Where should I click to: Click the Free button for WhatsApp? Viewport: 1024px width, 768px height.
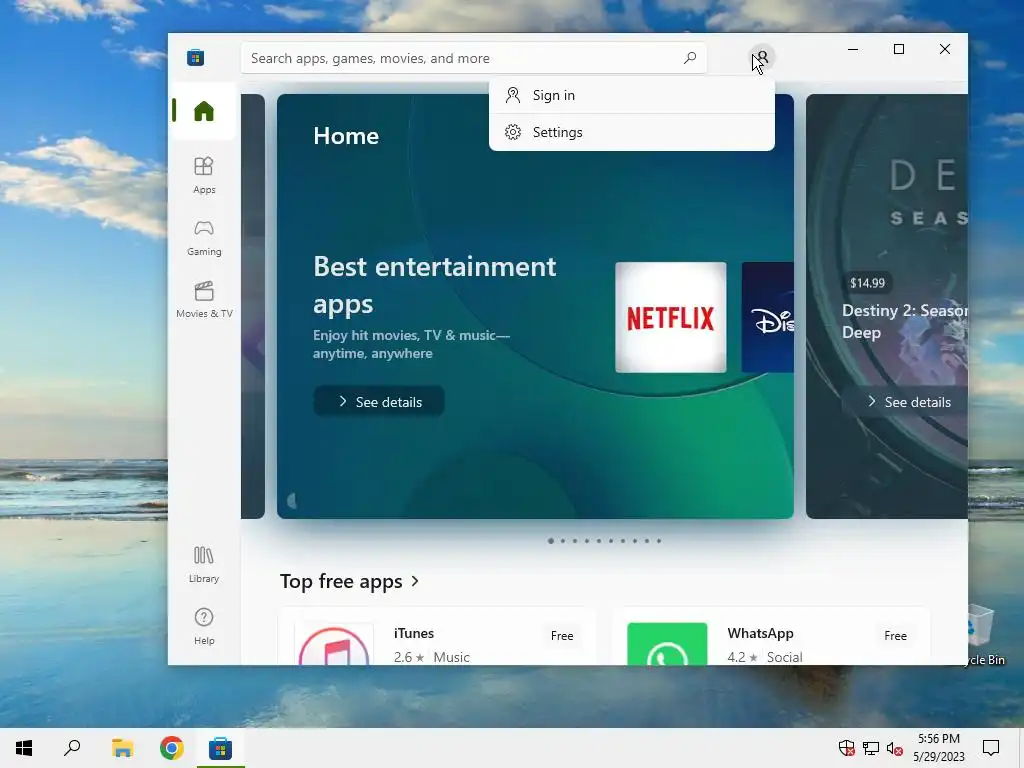click(x=895, y=635)
